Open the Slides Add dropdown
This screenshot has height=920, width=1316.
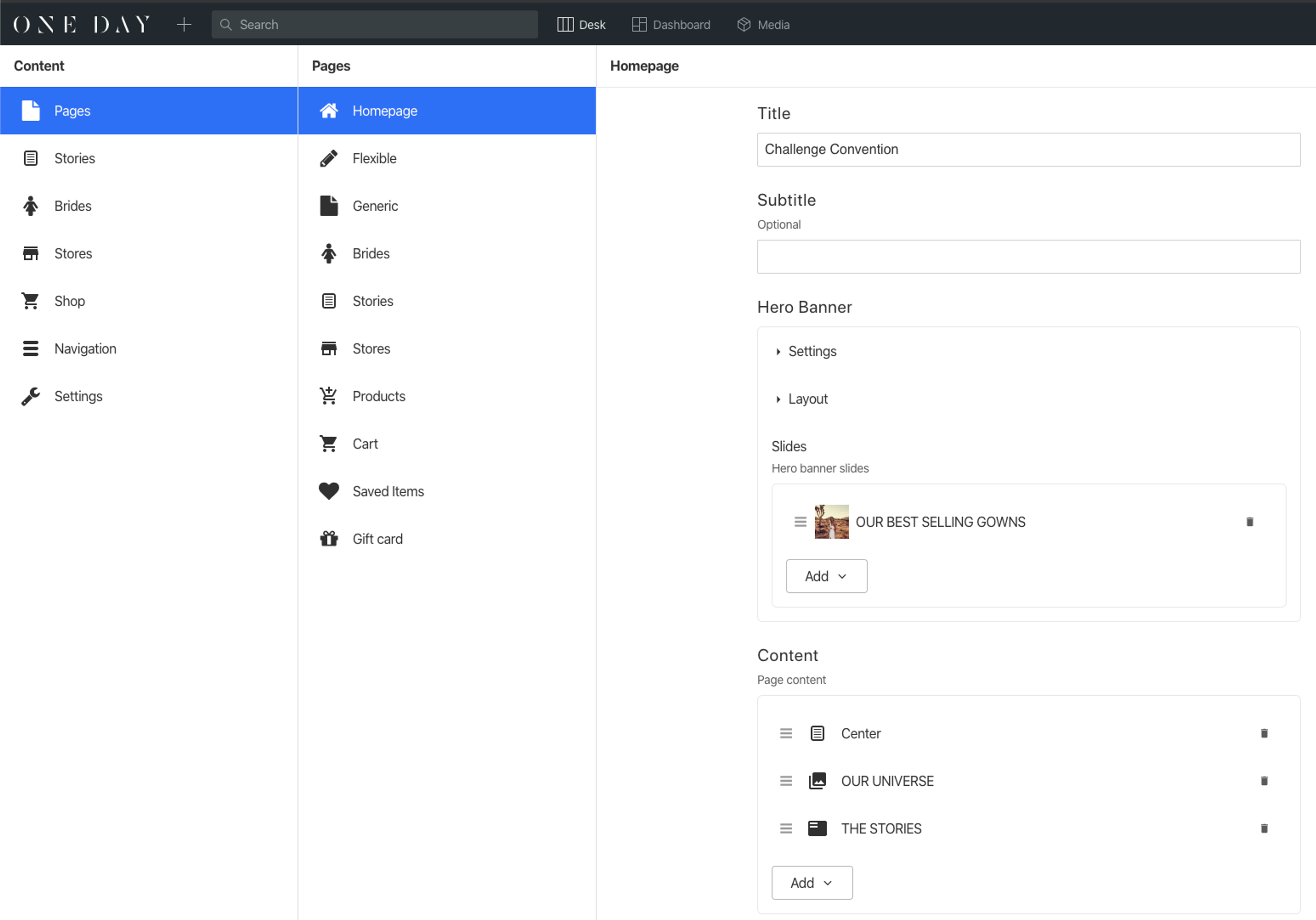826,576
